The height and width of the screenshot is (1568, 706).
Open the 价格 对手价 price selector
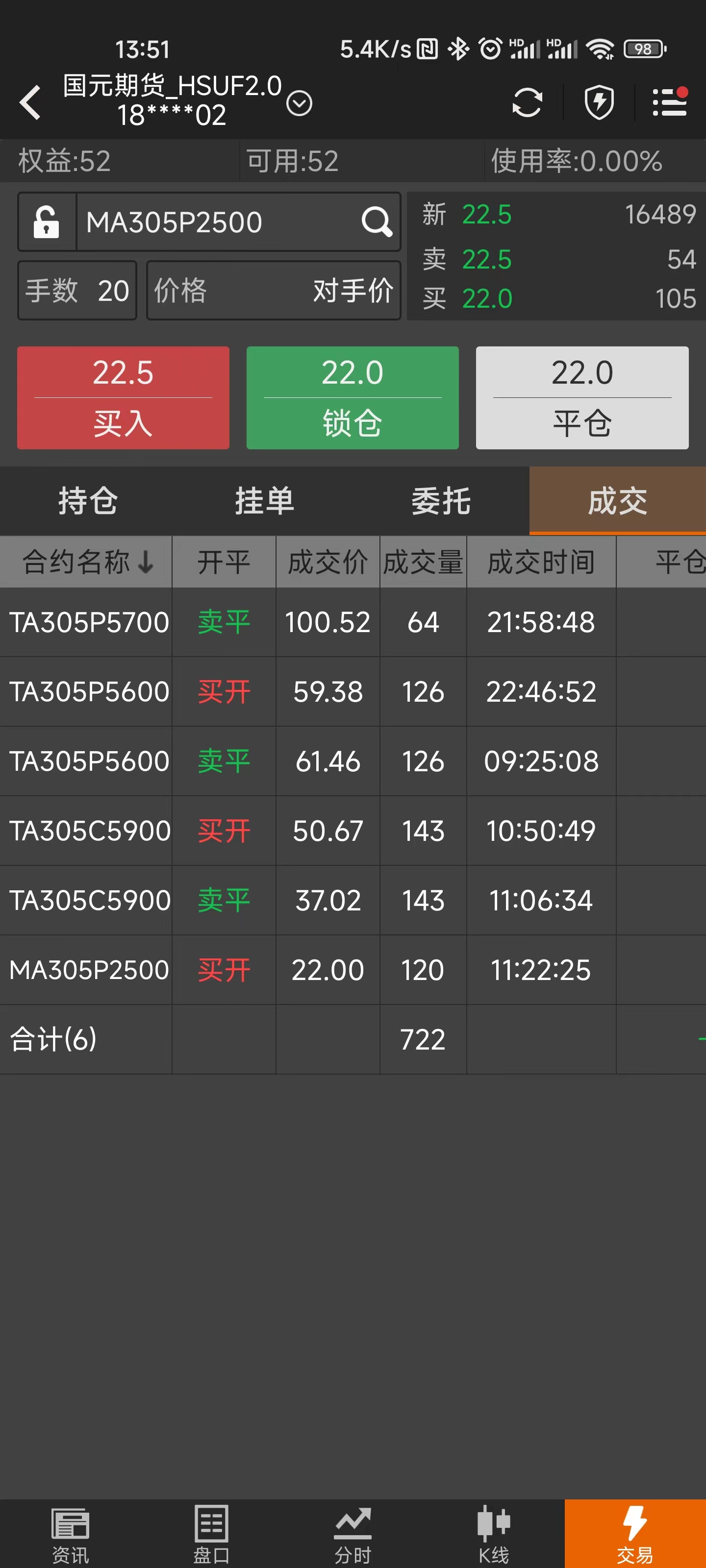pos(274,291)
